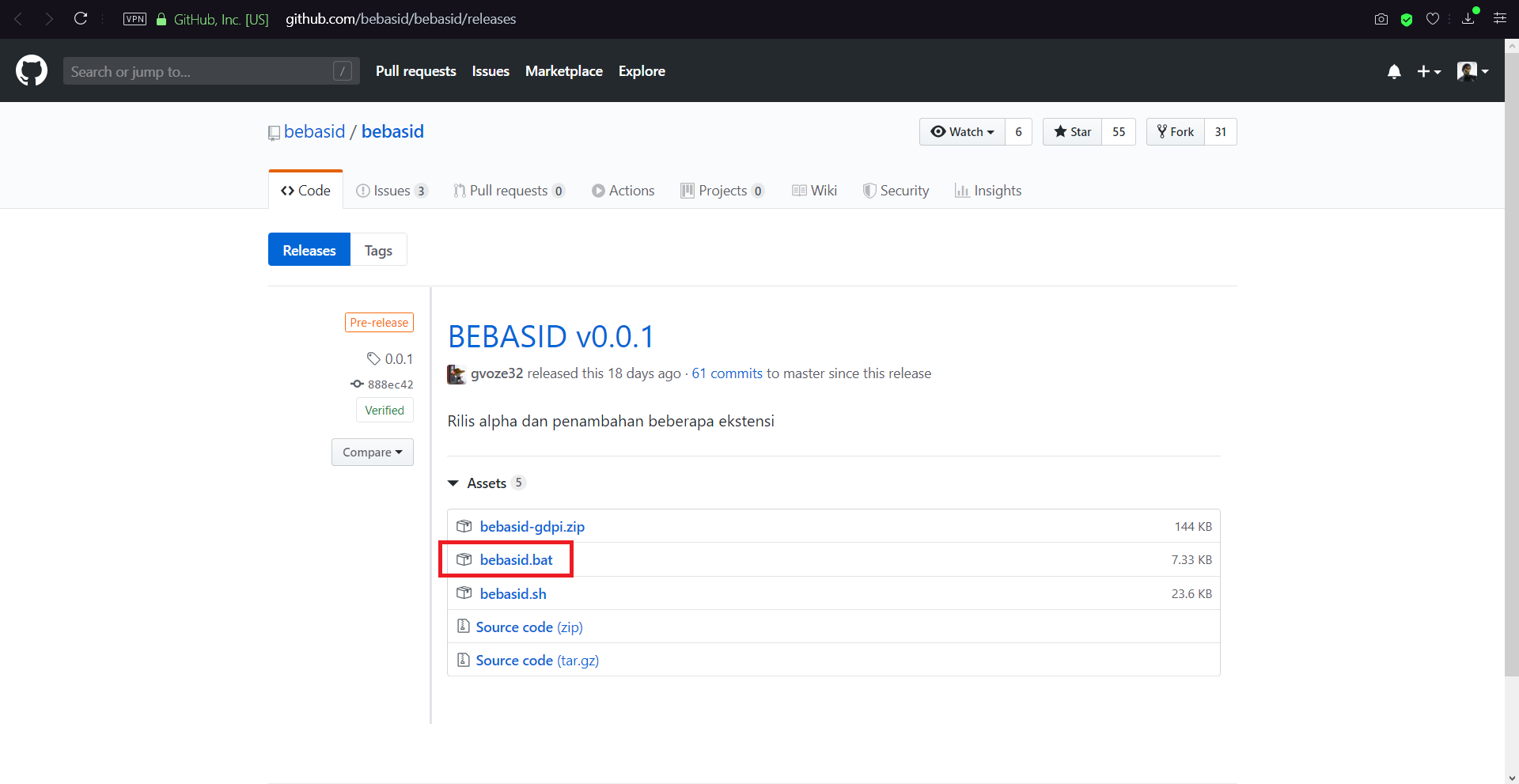The width and height of the screenshot is (1519, 784).
Task: Star the bebasid repository
Action: pos(1072,132)
